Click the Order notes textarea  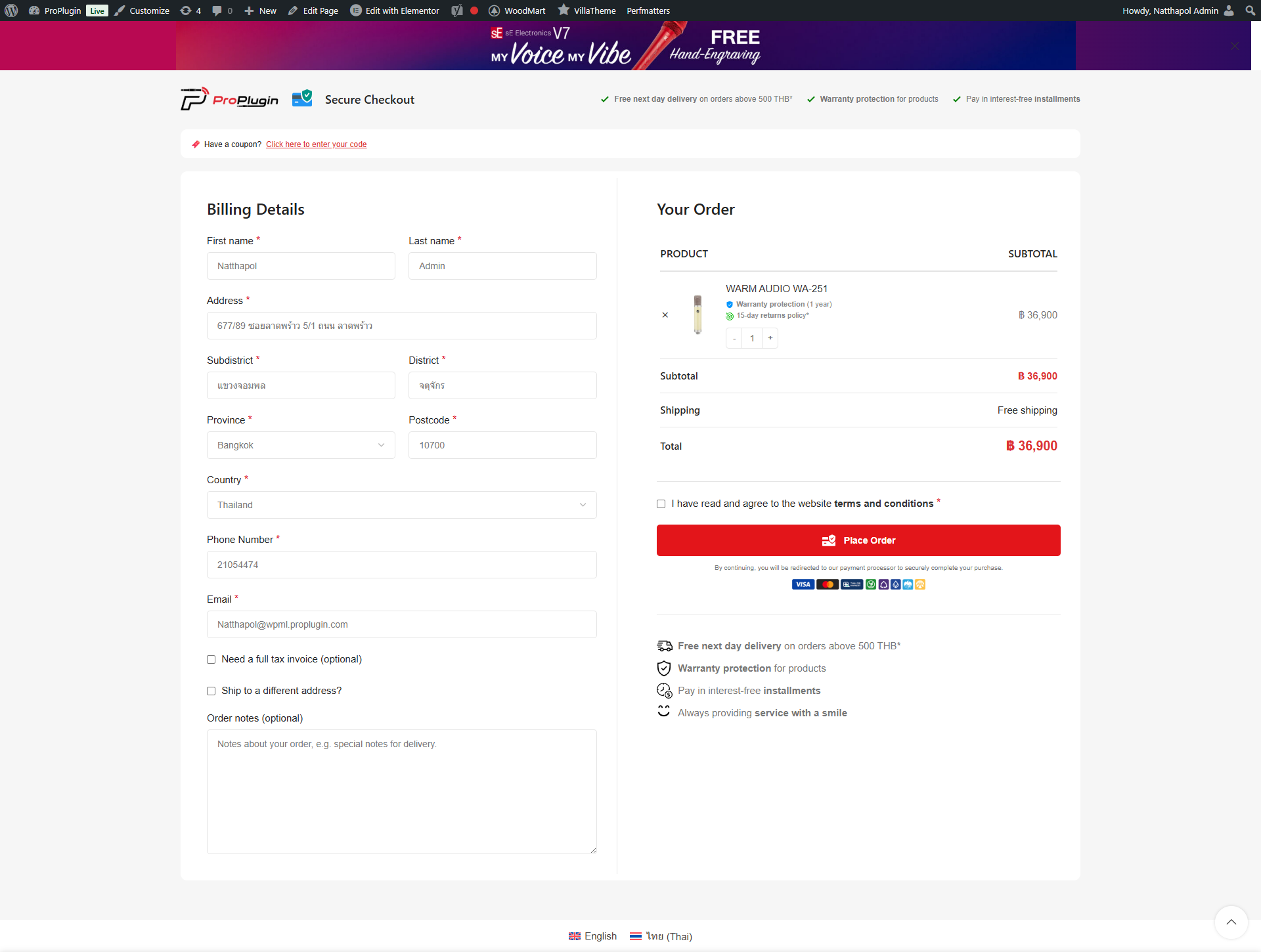pos(402,792)
